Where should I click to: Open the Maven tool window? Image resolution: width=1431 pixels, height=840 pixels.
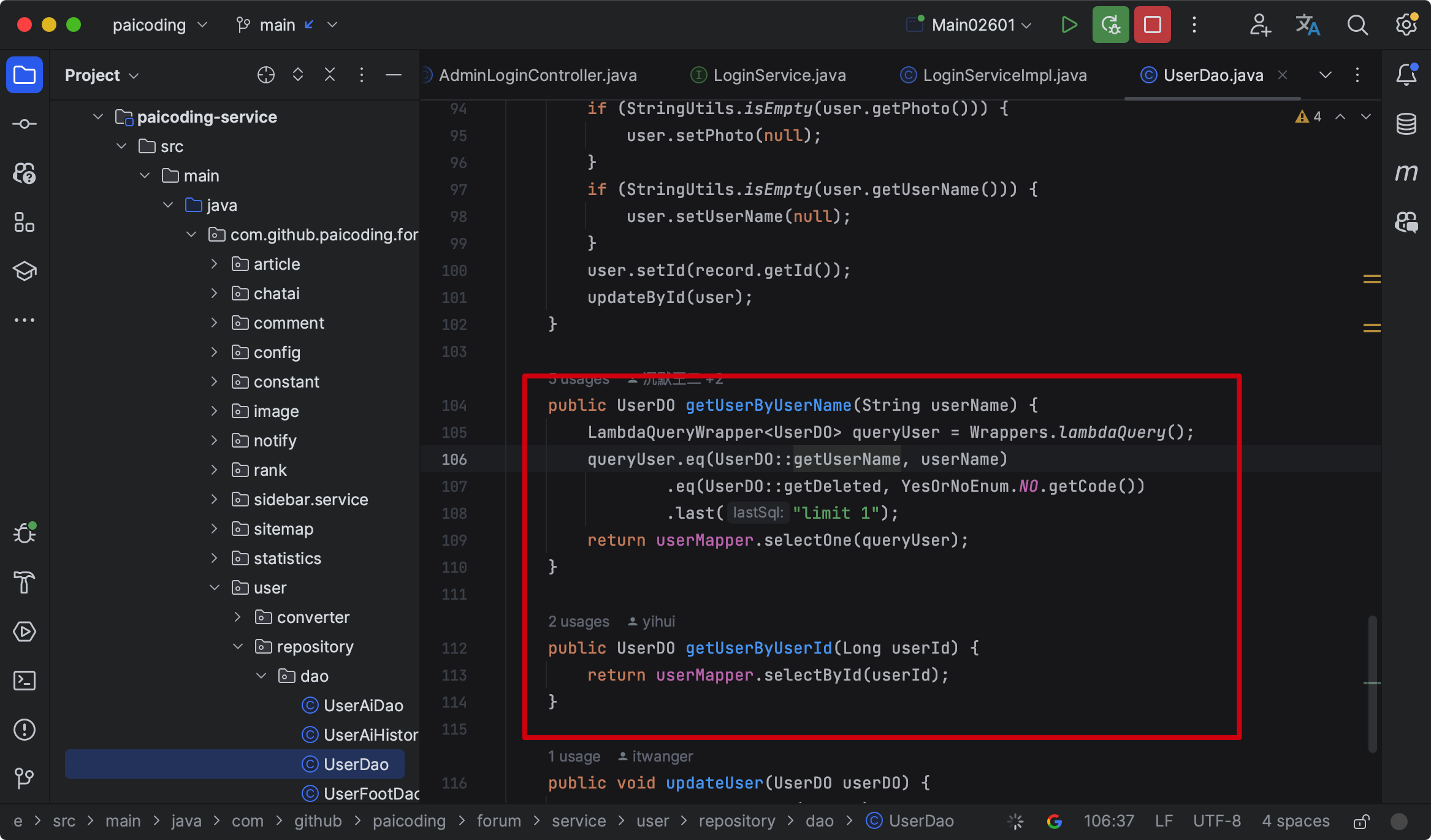coord(1406,173)
